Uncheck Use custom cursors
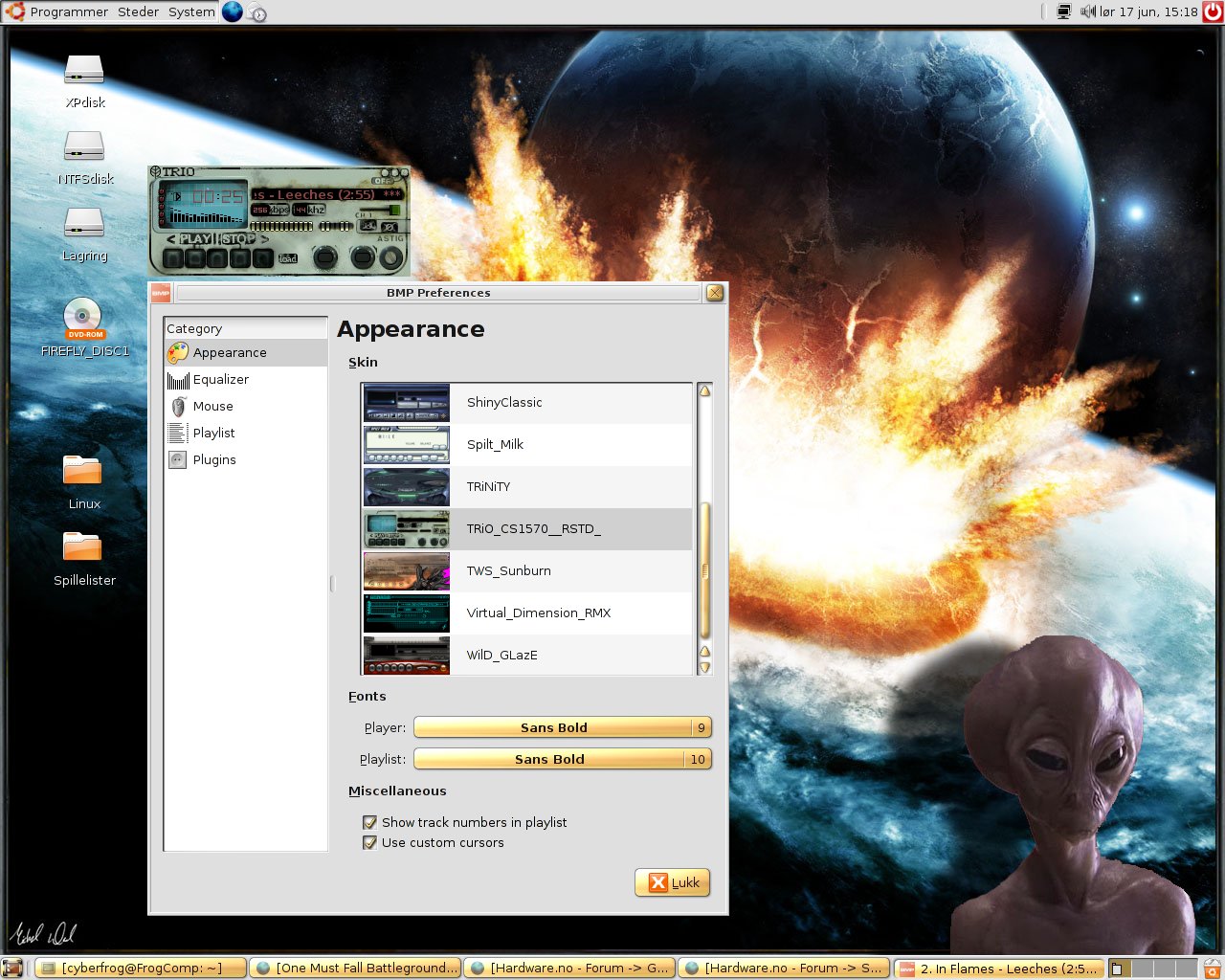1225x980 pixels. click(369, 843)
